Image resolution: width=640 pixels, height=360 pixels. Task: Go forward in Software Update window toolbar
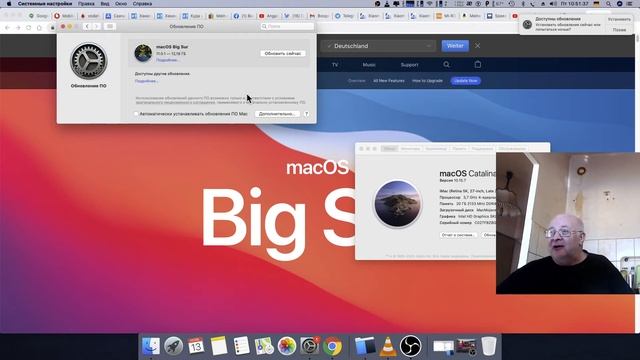96,27
